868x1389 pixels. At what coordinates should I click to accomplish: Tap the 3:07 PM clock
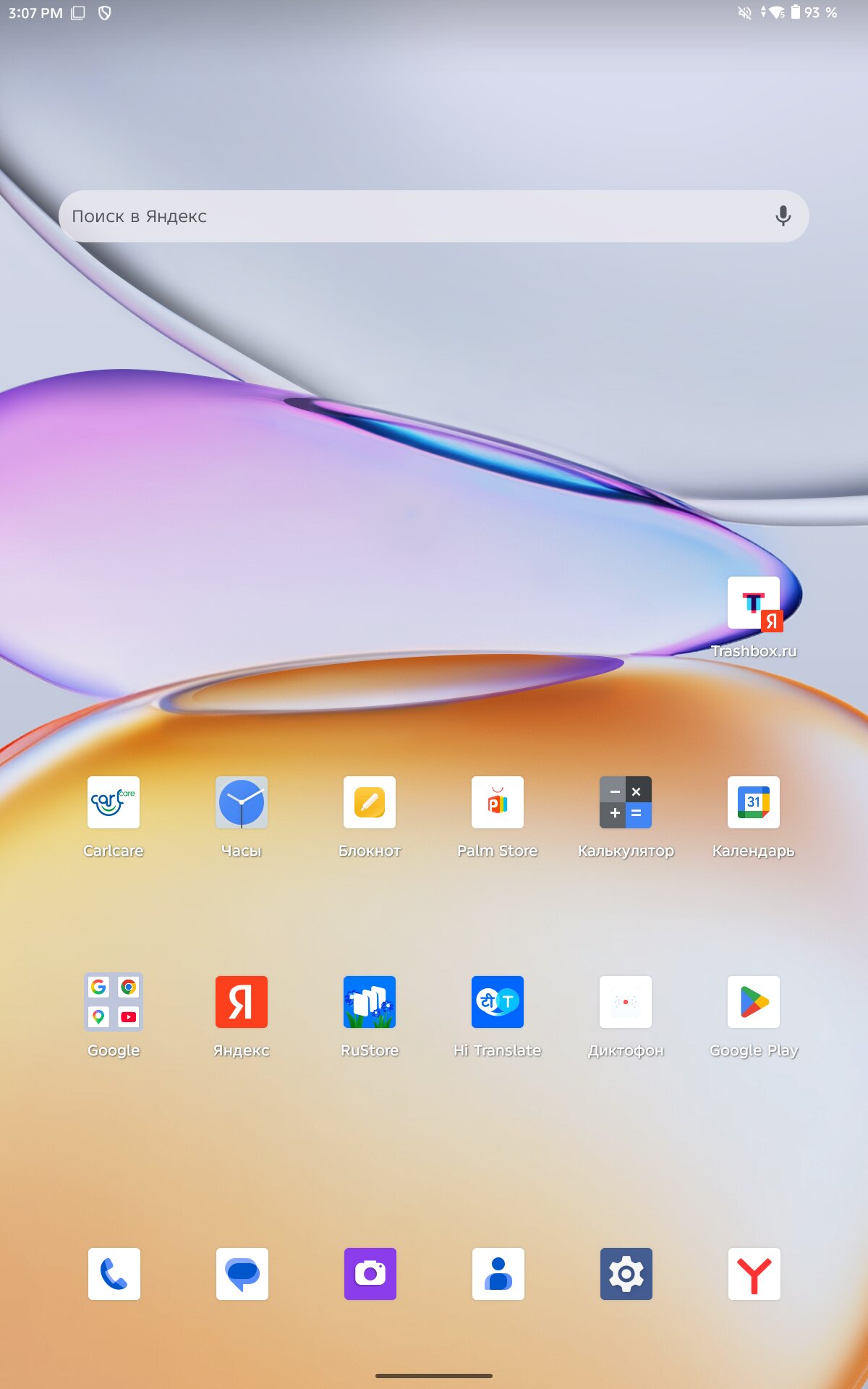(x=35, y=13)
